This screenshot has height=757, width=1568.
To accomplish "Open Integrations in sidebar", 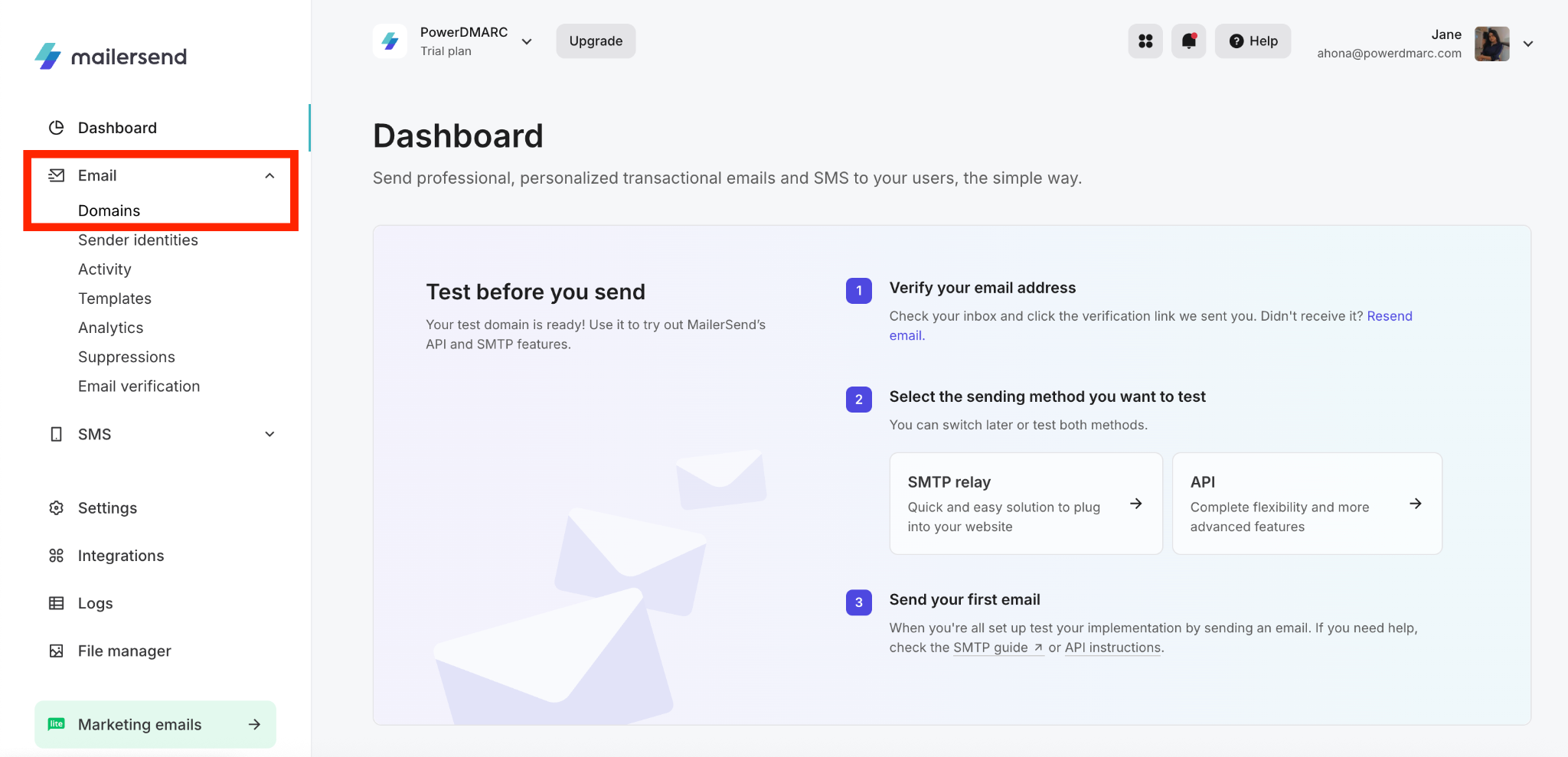I will pyautogui.click(x=121, y=556).
